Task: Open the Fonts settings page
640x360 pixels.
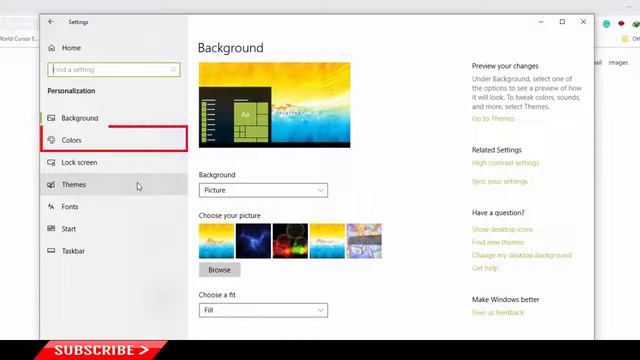Action: pyautogui.click(x=114, y=207)
